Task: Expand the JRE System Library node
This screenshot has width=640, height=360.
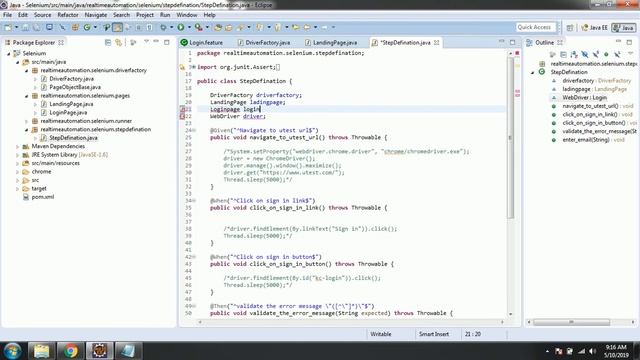Action: pos(18,155)
